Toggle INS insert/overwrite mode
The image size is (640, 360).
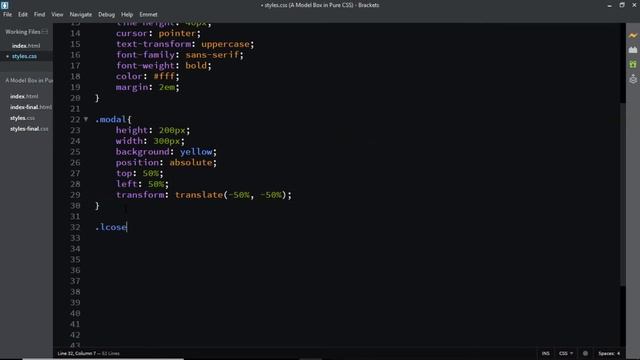coord(546,353)
